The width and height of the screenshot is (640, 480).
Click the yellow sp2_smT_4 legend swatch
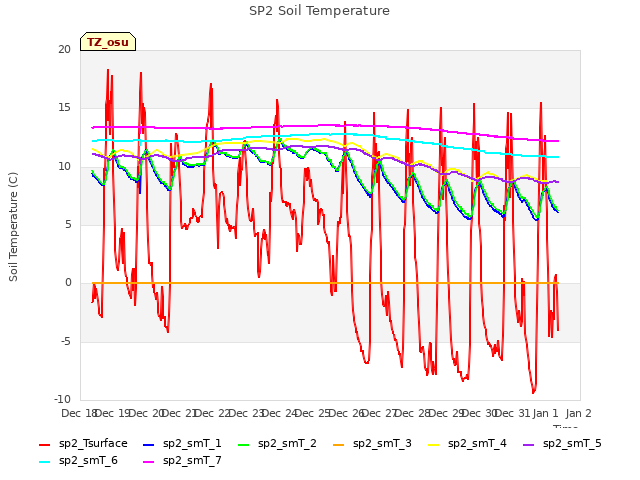point(433,444)
